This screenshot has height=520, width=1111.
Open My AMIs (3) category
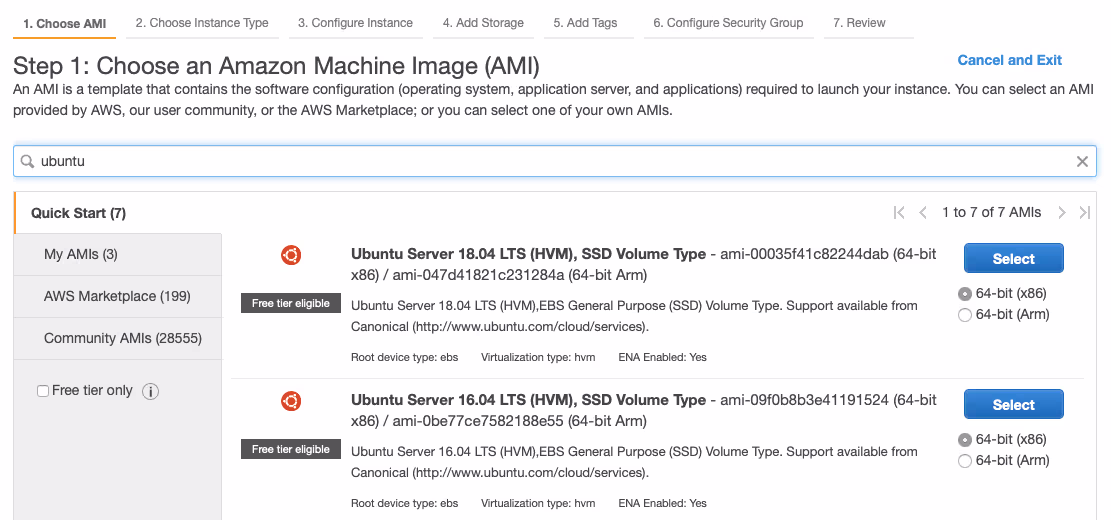point(118,254)
